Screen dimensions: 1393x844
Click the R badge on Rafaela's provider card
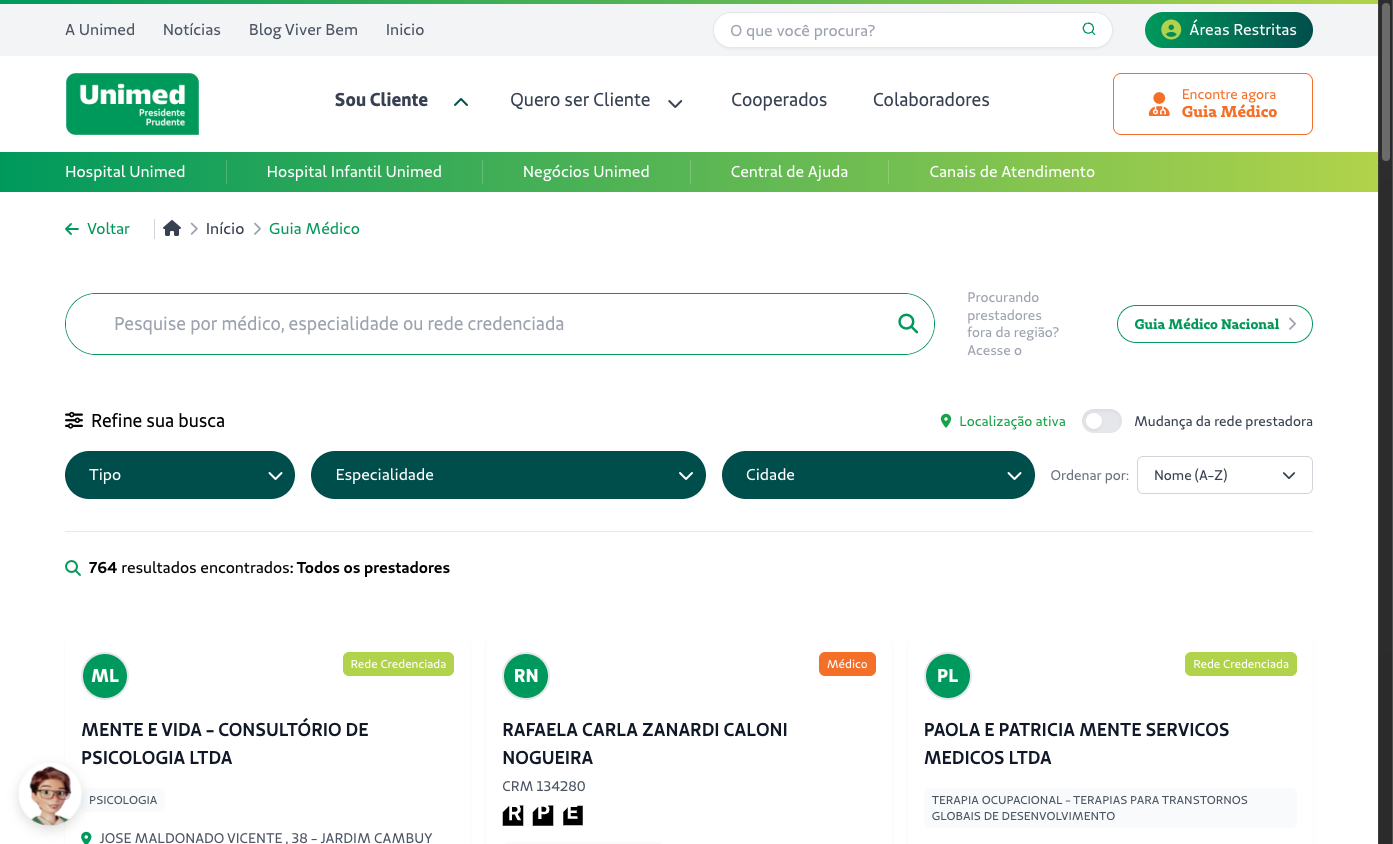tap(513, 815)
